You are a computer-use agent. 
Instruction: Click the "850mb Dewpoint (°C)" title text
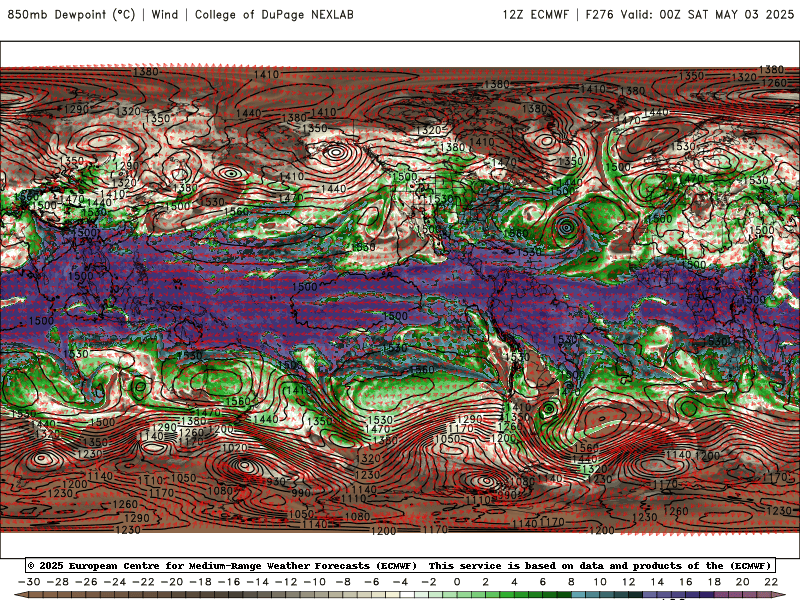pos(71,15)
